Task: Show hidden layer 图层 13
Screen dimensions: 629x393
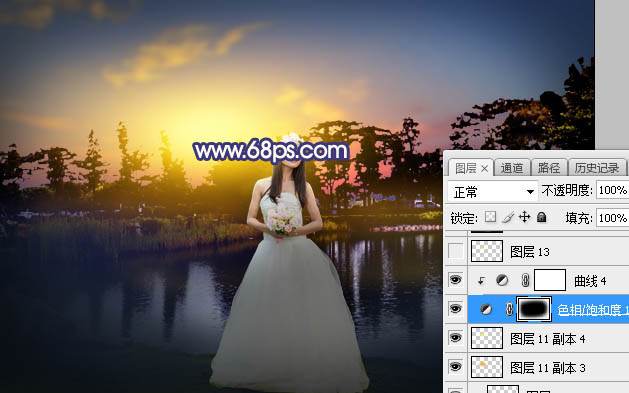Action: tap(455, 251)
